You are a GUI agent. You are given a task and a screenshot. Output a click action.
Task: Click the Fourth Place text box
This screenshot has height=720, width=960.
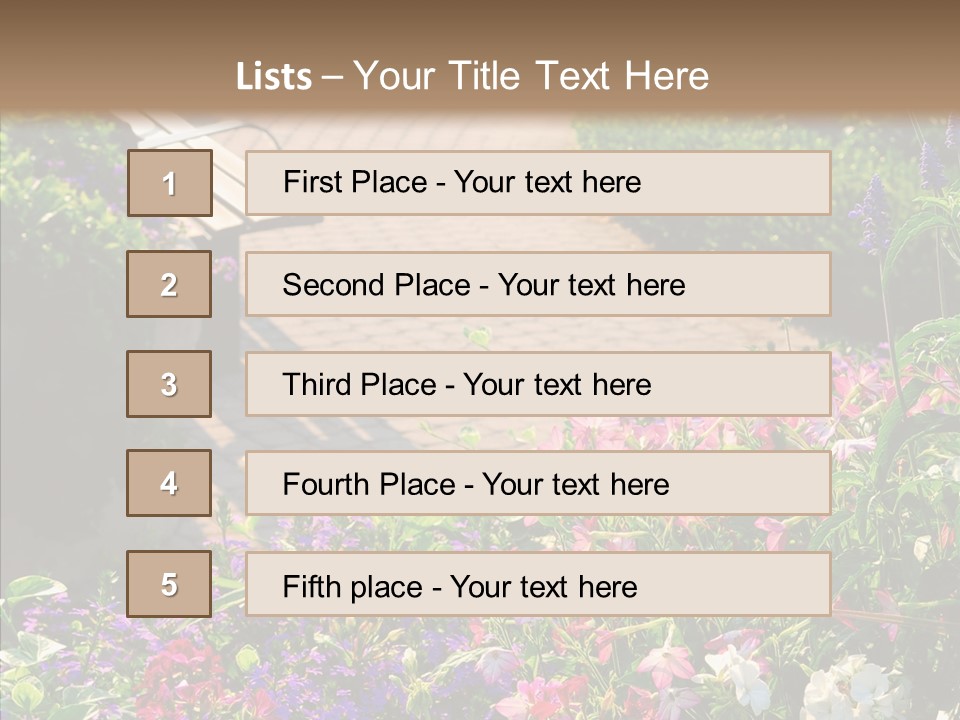point(538,484)
